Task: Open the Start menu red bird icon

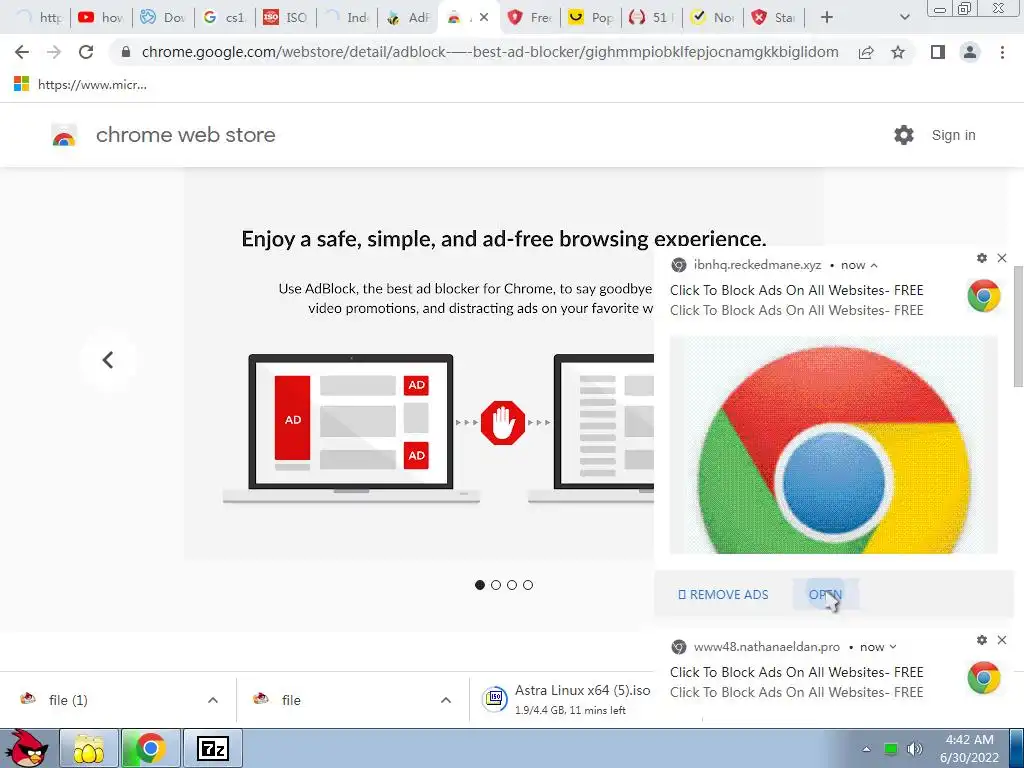Action: pyautogui.click(x=26, y=748)
